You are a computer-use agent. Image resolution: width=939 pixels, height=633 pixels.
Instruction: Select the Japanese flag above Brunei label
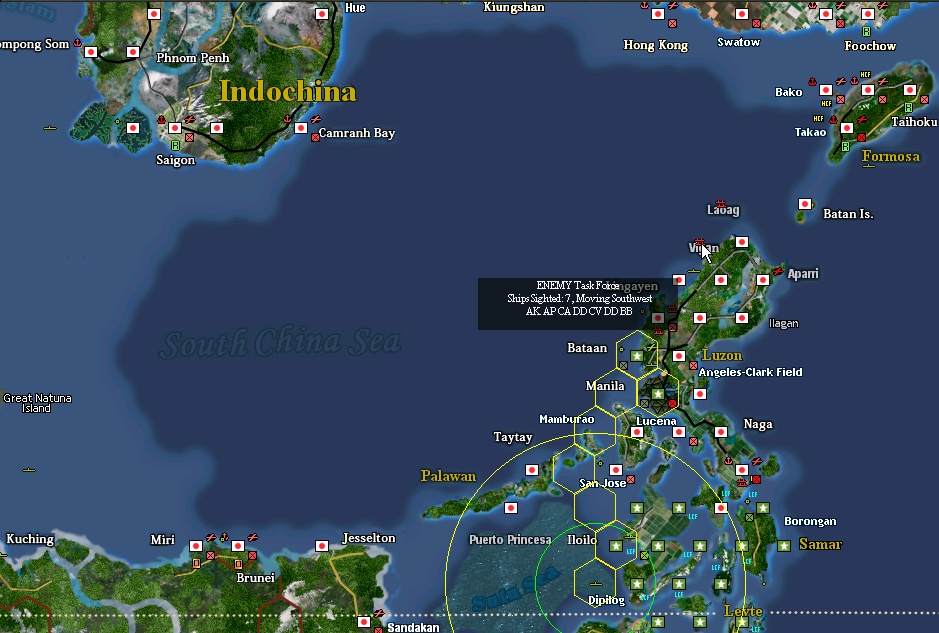[x=238, y=546]
